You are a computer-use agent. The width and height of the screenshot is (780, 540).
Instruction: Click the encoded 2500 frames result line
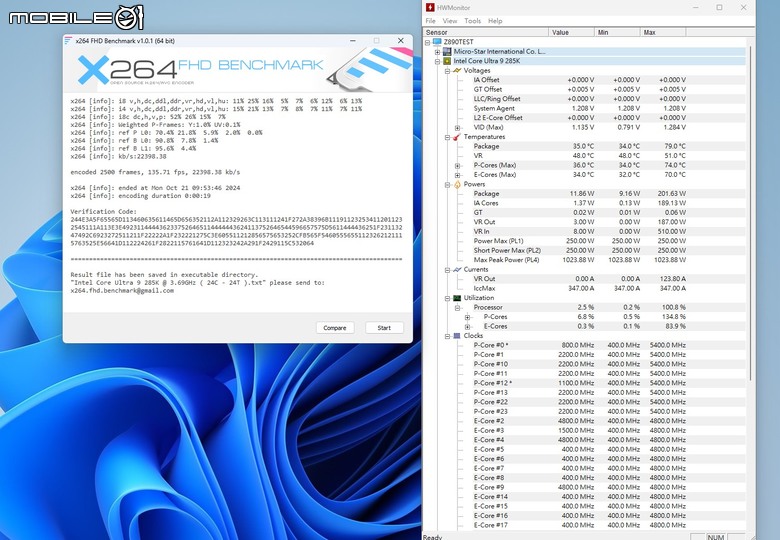155,173
